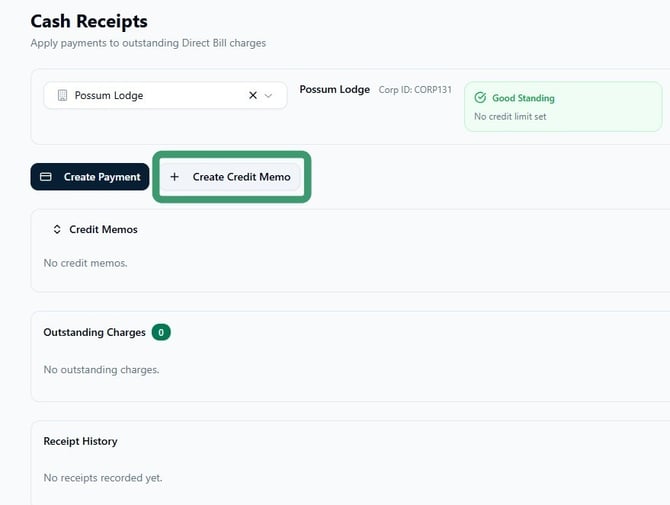Click the Cash Receipts page title
The width and height of the screenshot is (670, 505).
pos(89,21)
